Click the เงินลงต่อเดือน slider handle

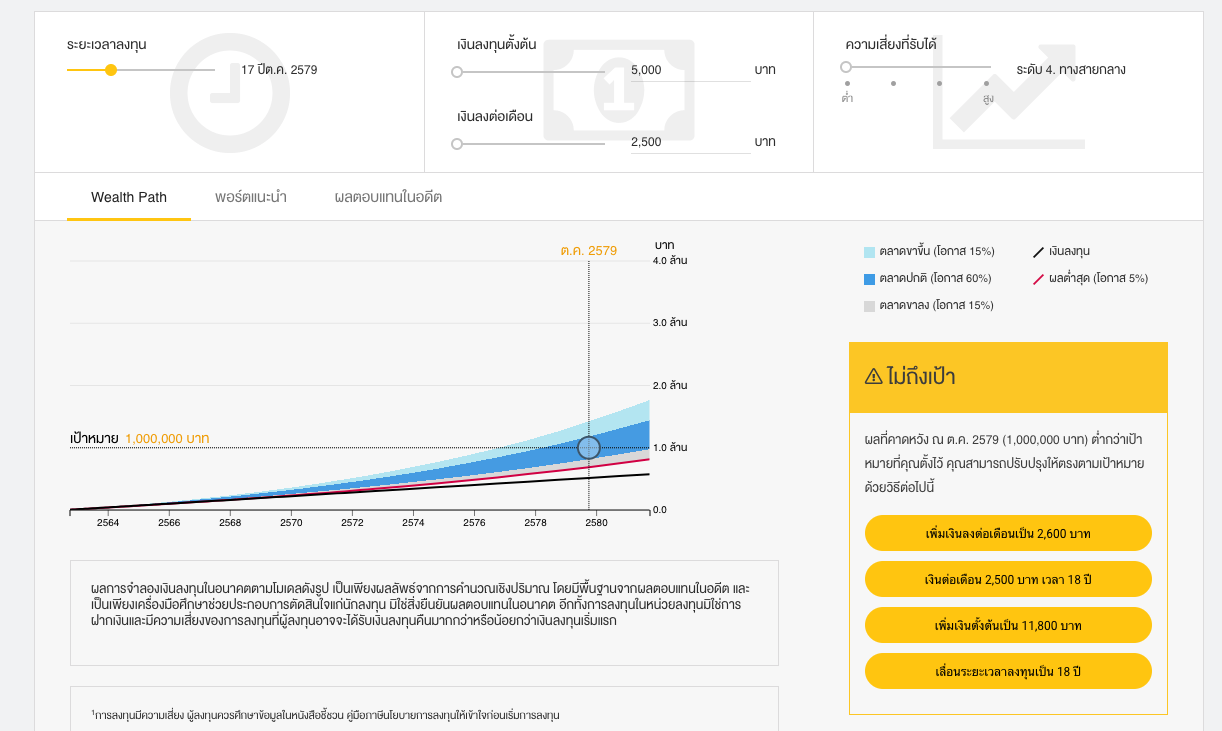(457, 144)
